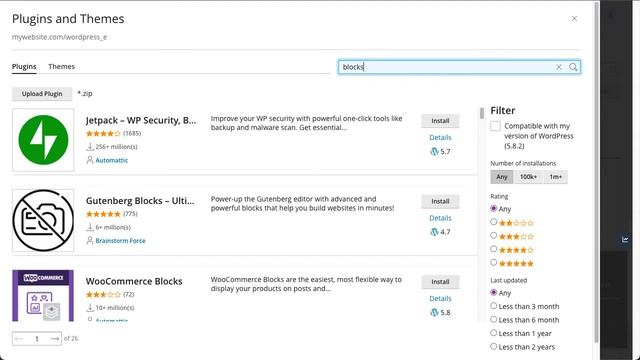Click the WooCommerce Blocks description text

(306, 284)
